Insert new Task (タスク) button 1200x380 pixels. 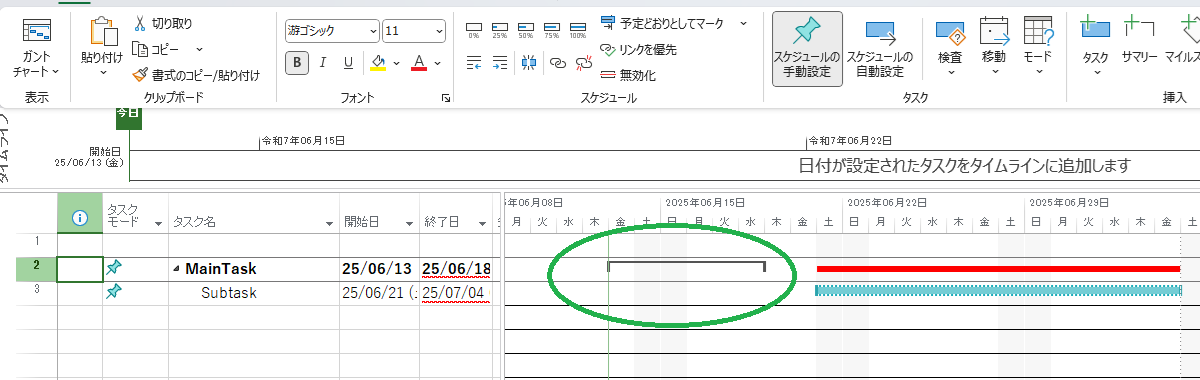tap(1096, 46)
